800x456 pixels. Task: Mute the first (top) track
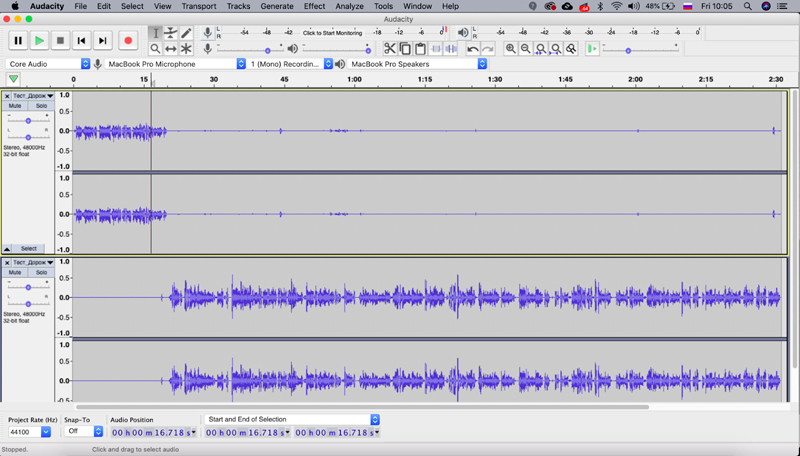pos(15,106)
